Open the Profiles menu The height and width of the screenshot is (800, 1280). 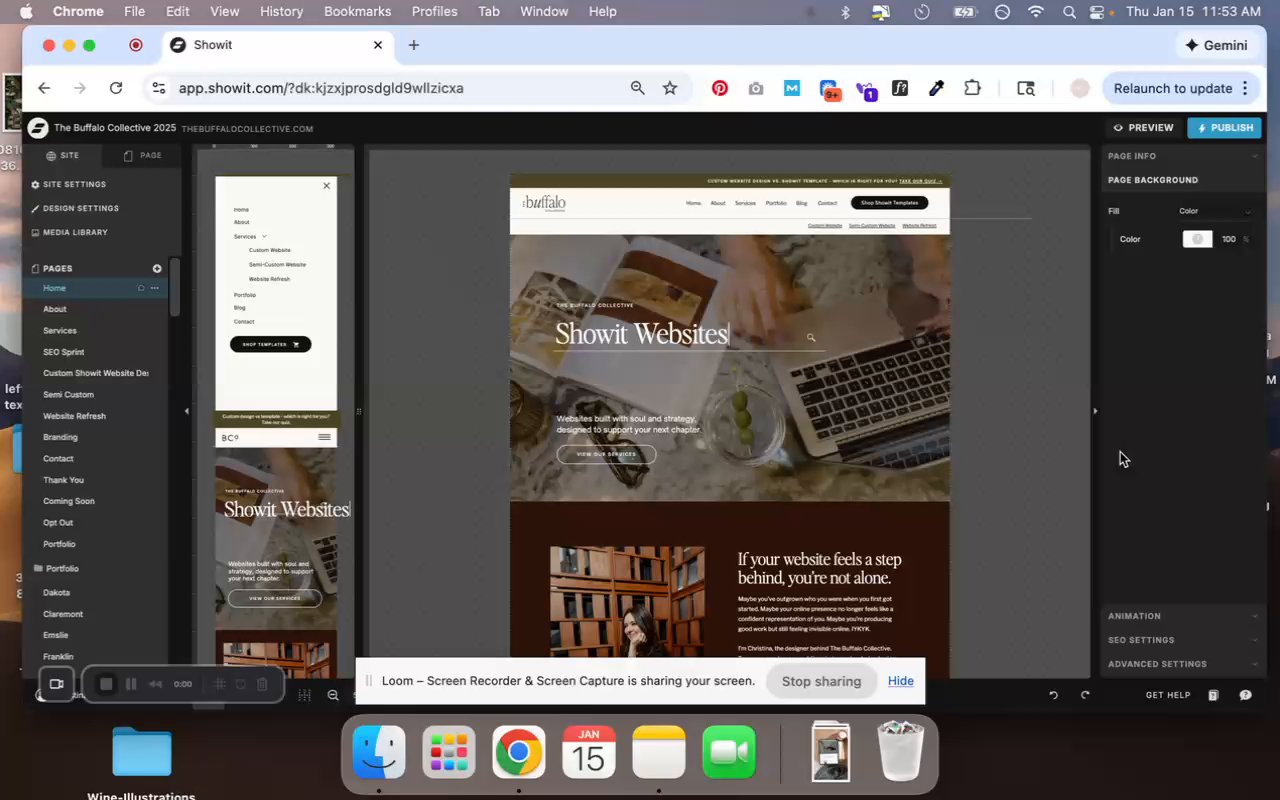coord(434,11)
